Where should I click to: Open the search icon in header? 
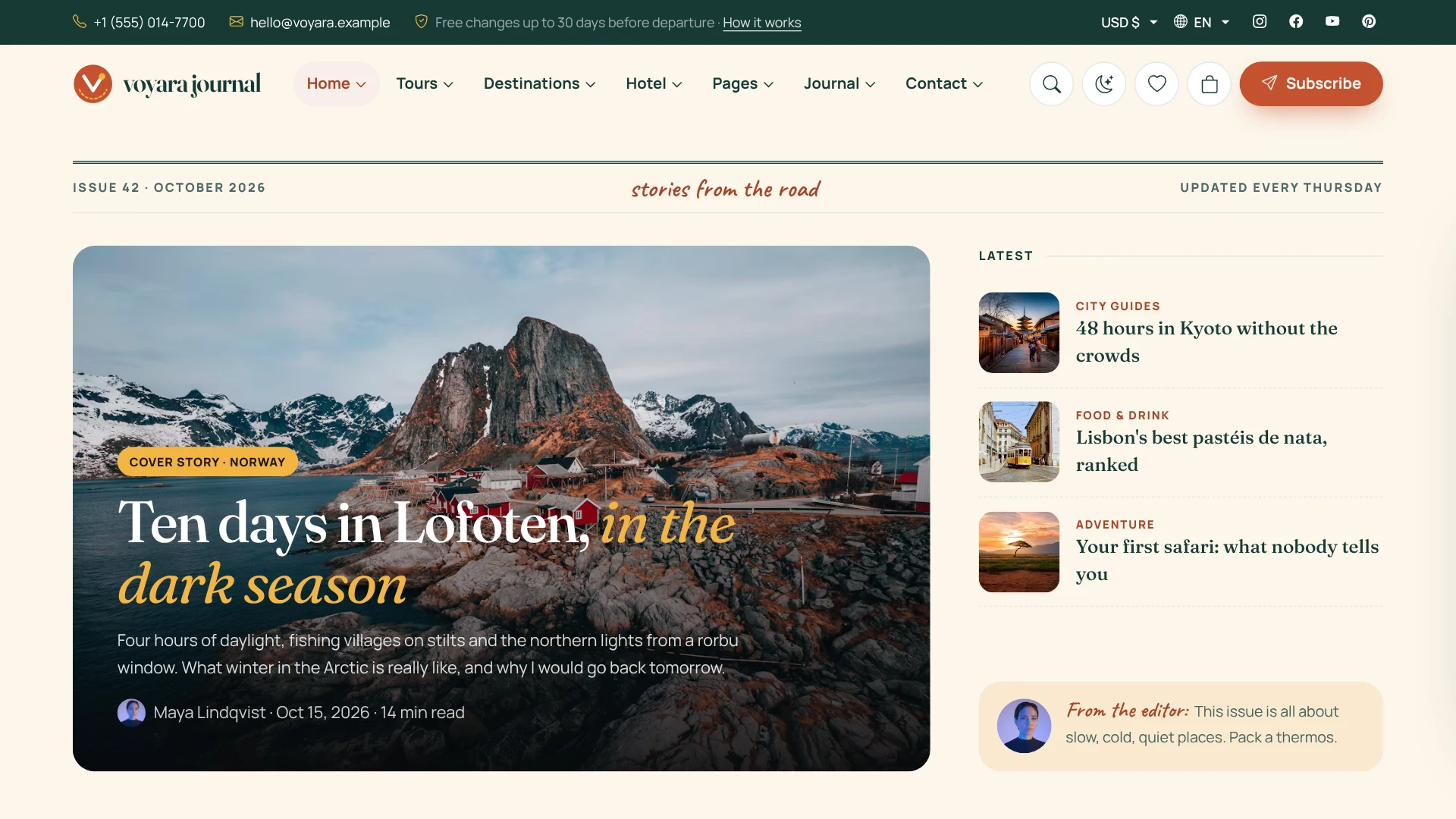pos(1051,83)
